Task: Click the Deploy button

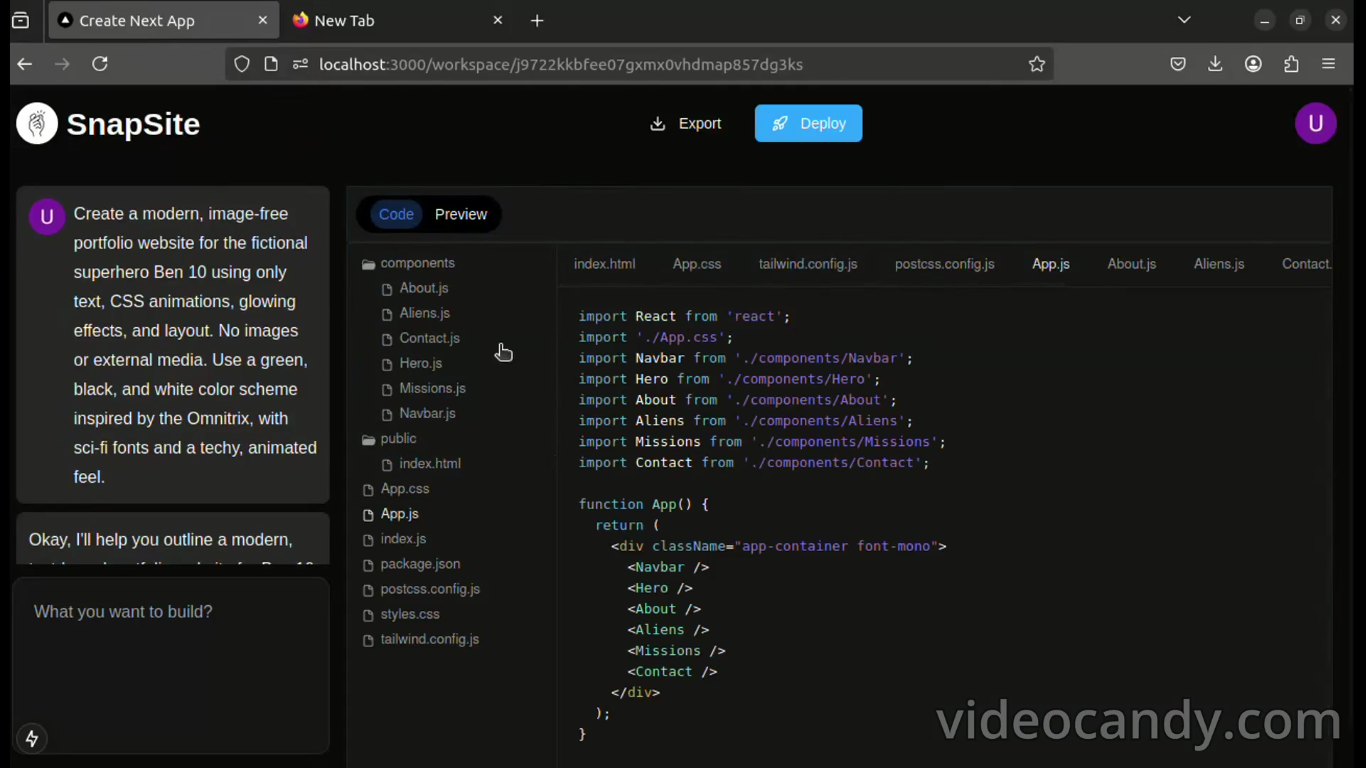Action: [808, 124]
